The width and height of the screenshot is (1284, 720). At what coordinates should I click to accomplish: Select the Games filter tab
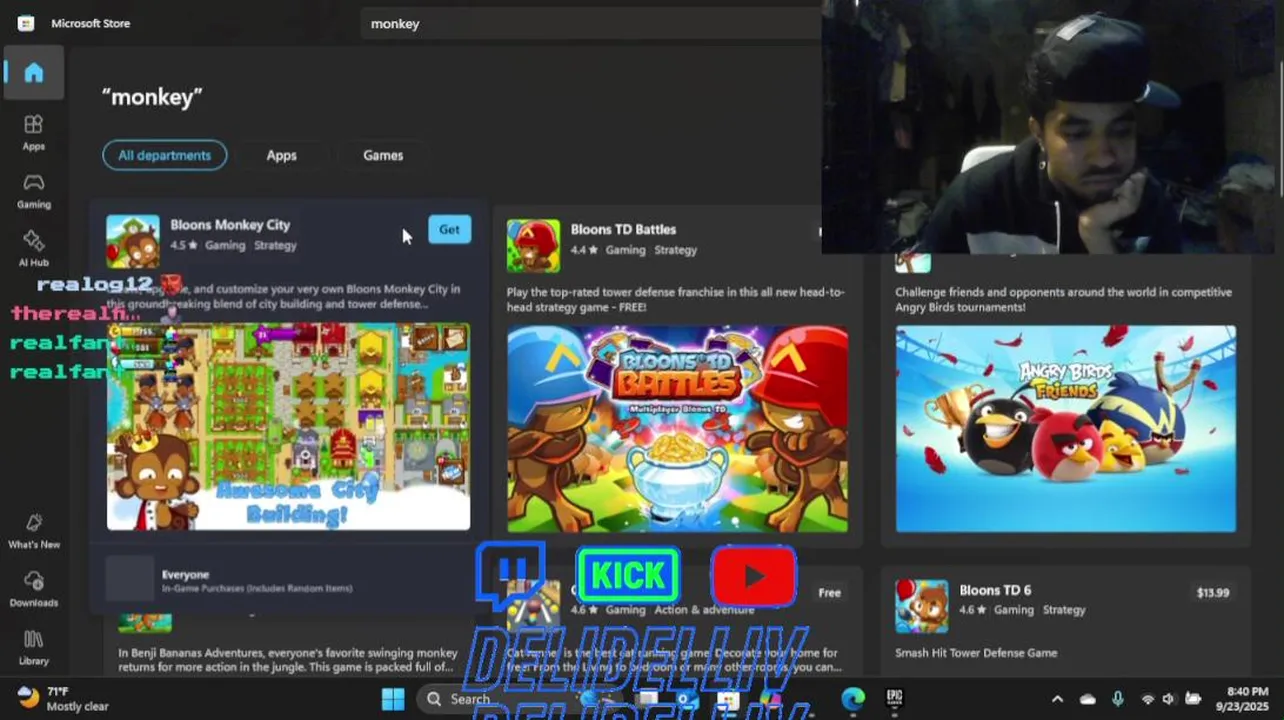[x=383, y=155]
